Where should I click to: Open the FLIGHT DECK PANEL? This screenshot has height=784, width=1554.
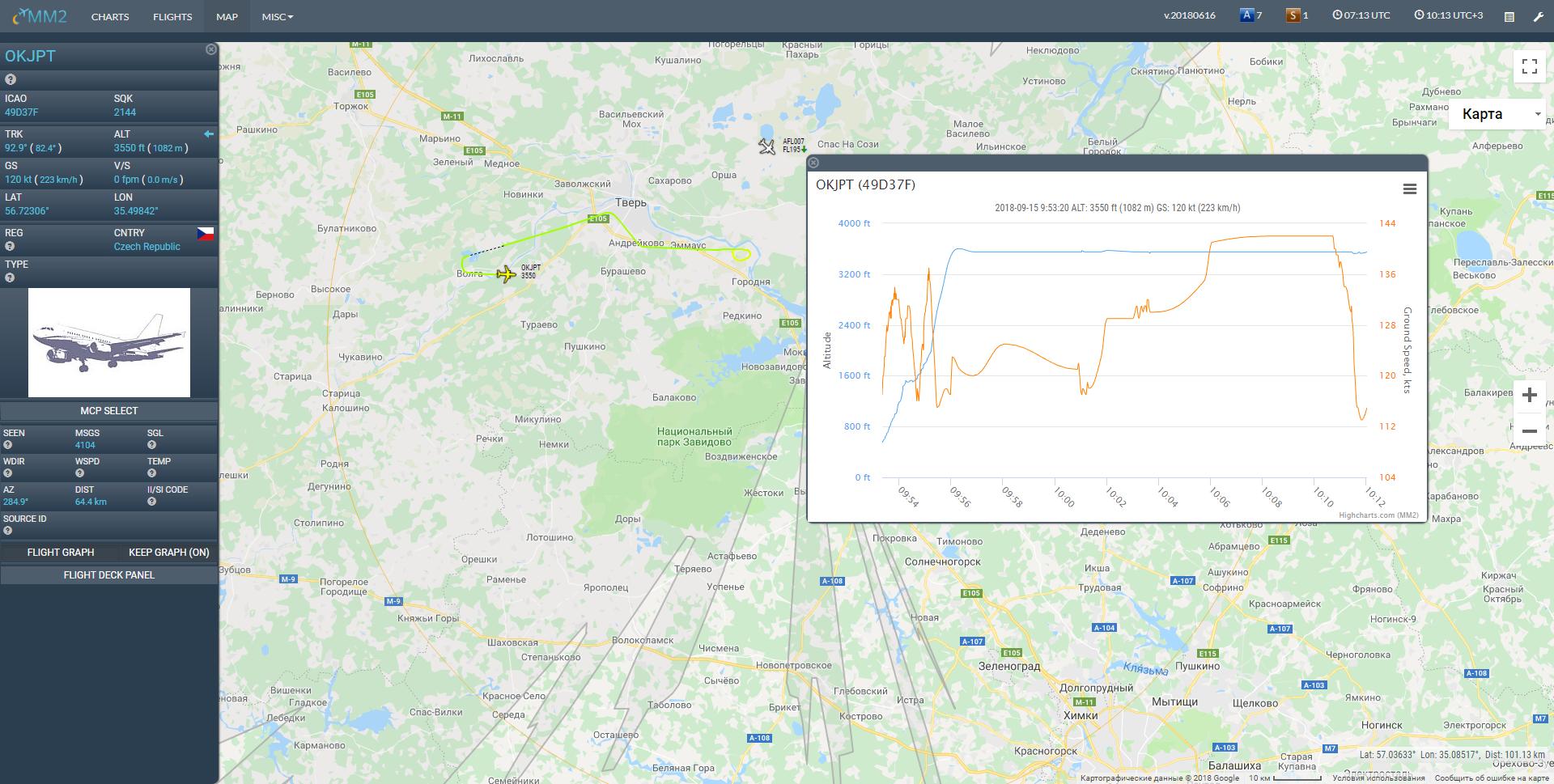[109, 575]
